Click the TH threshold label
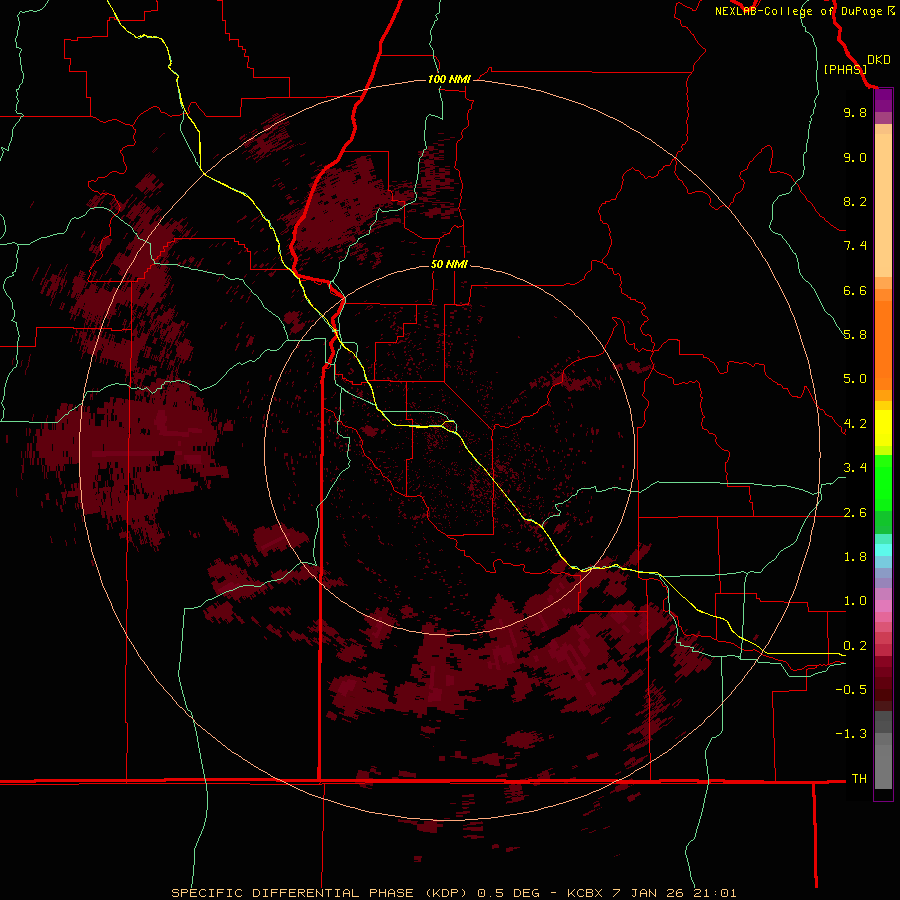The height and width of the screenshot is (900, 900). tap(859, 779)
